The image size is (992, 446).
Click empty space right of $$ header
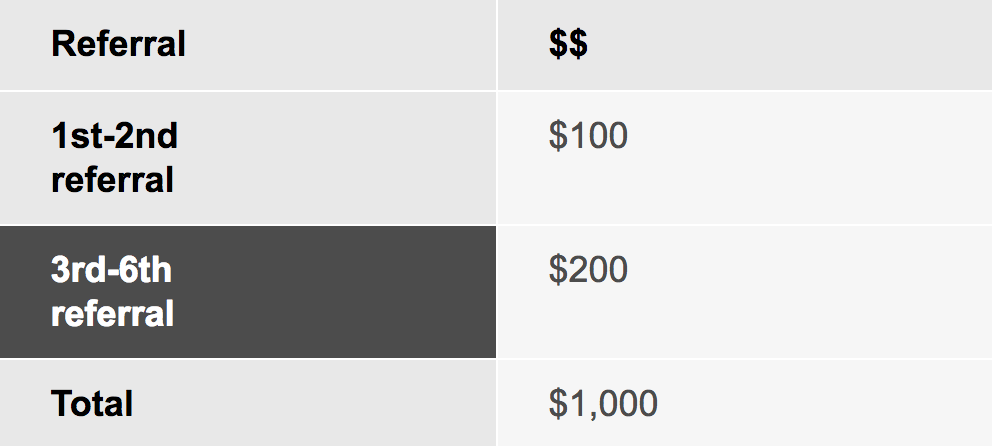[791, 44]
